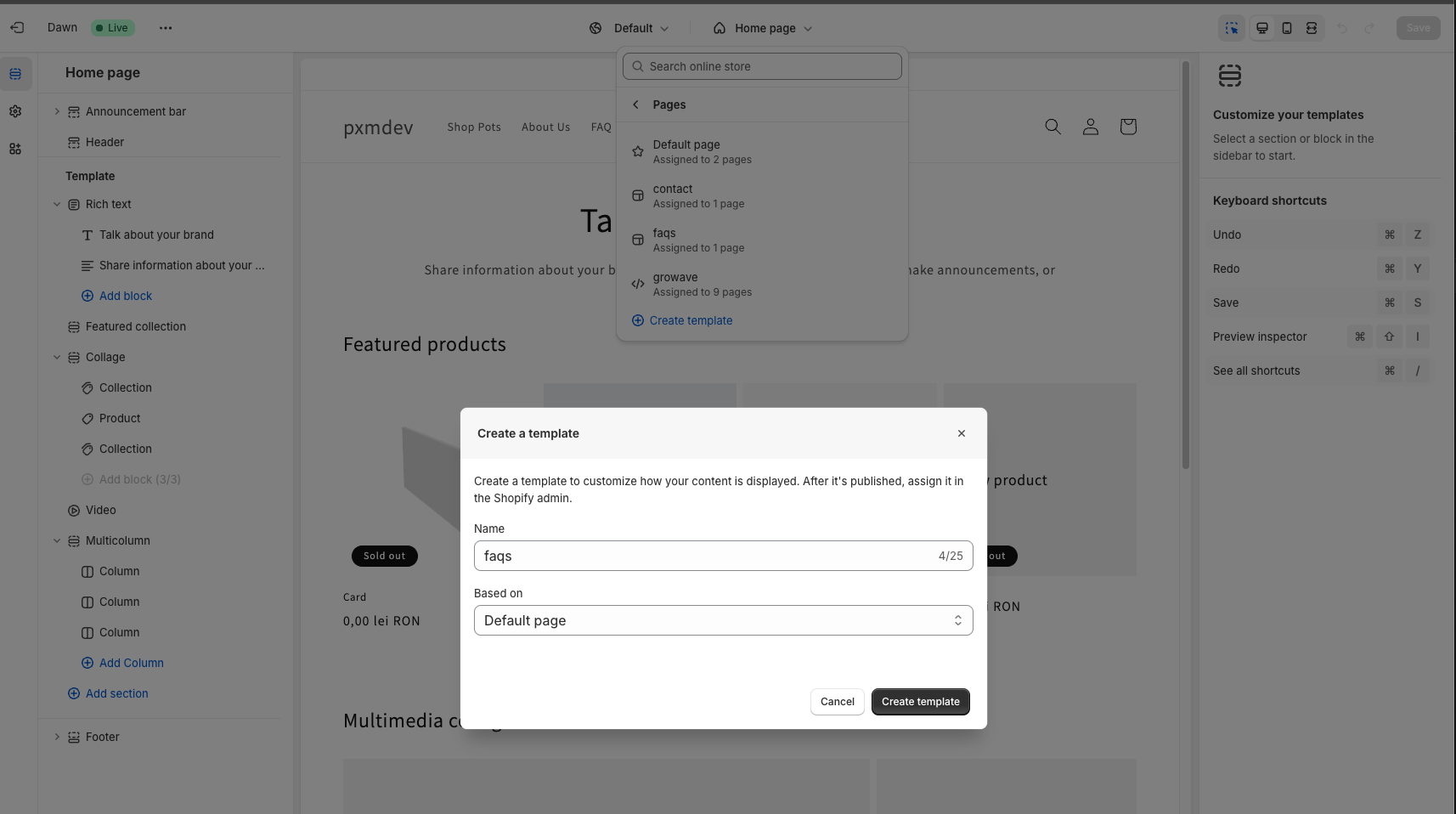
Task: Toggle the preview inspector icon
Action: [1232, 28]
